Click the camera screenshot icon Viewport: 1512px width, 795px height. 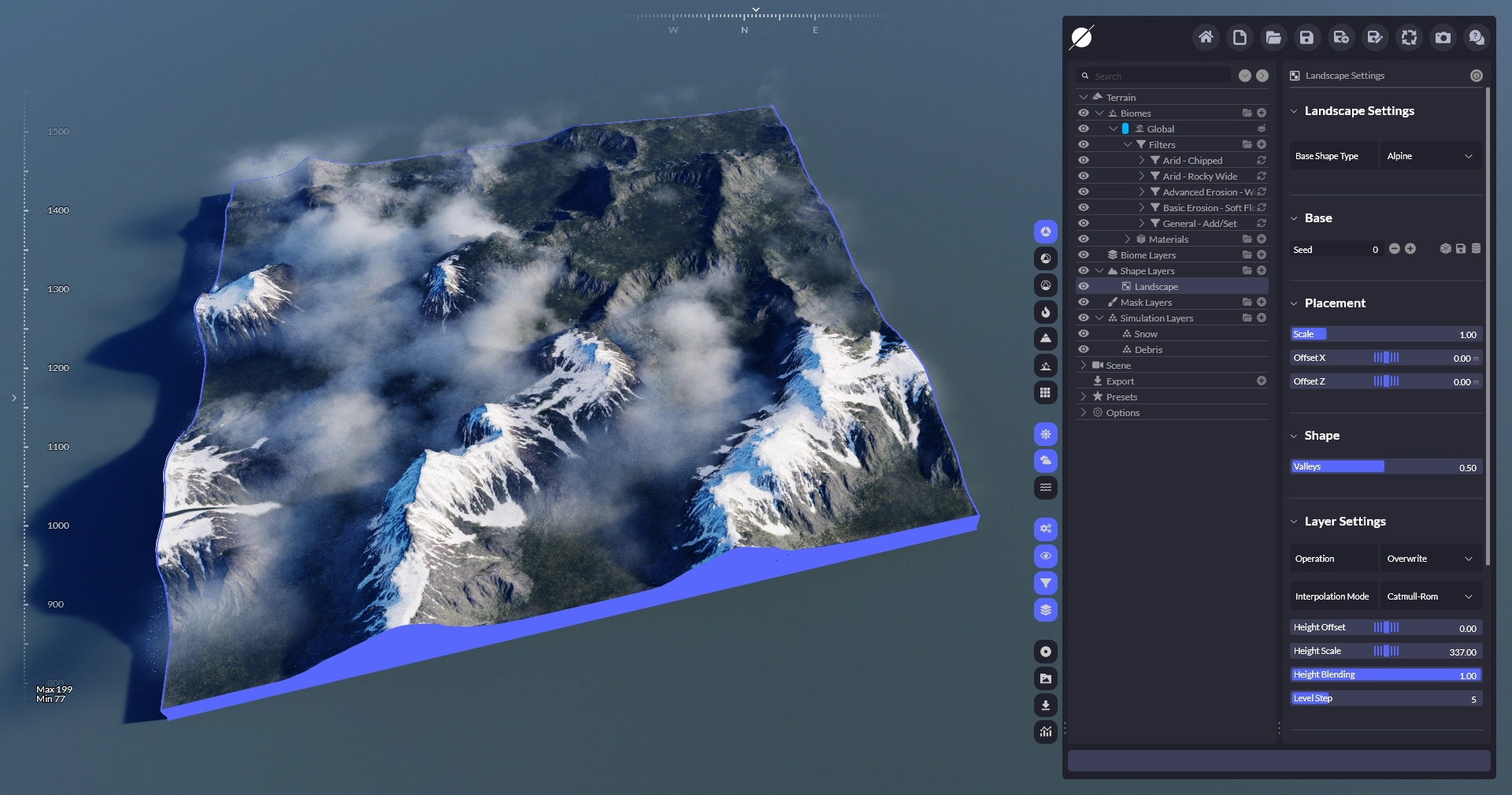[x=1443, y=37]
